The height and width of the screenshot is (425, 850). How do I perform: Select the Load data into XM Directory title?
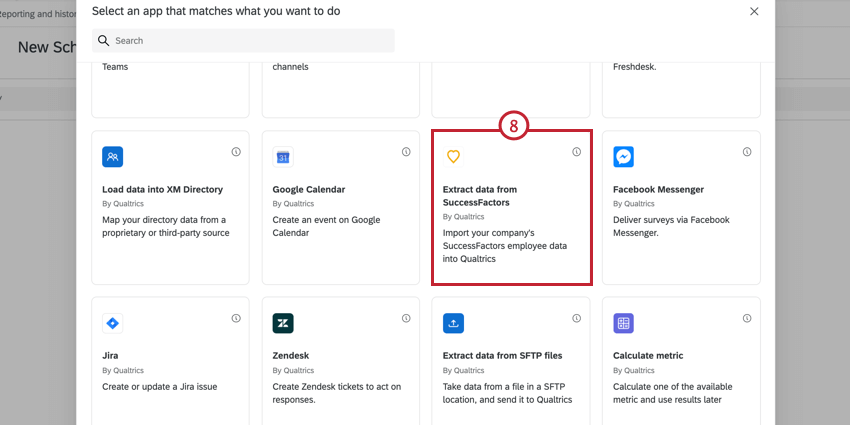pos(163,190)
